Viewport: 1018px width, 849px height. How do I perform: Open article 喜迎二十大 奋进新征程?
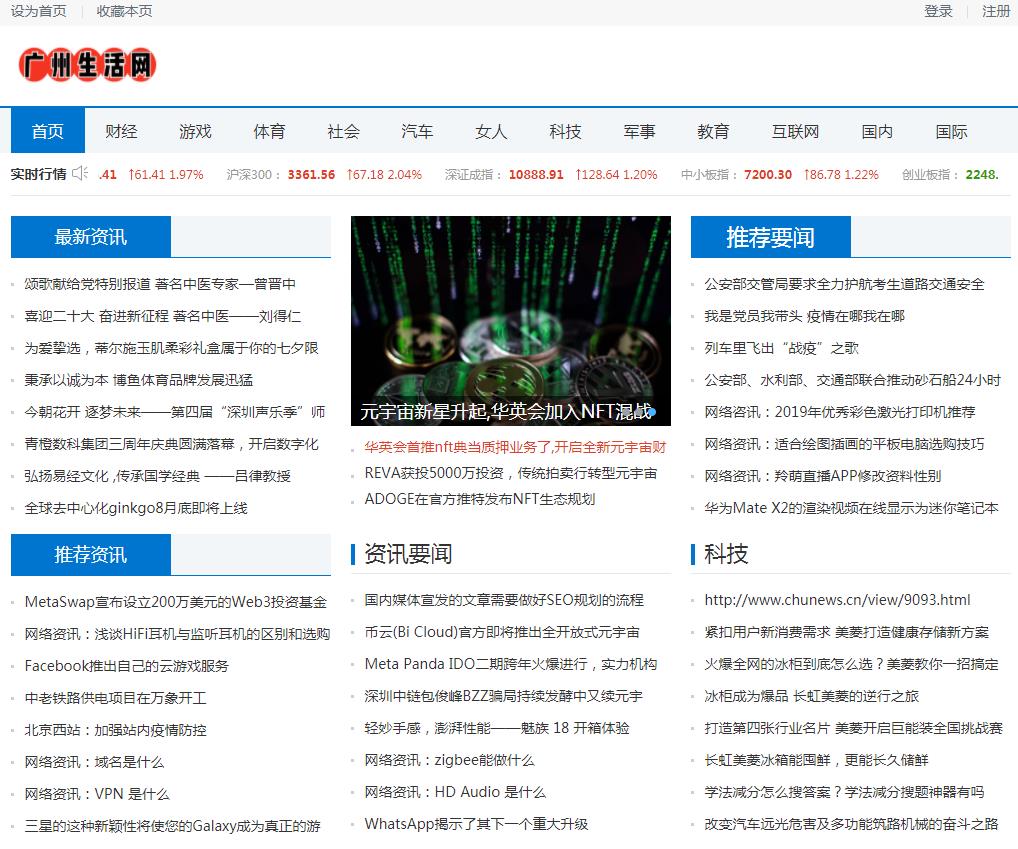162,316
